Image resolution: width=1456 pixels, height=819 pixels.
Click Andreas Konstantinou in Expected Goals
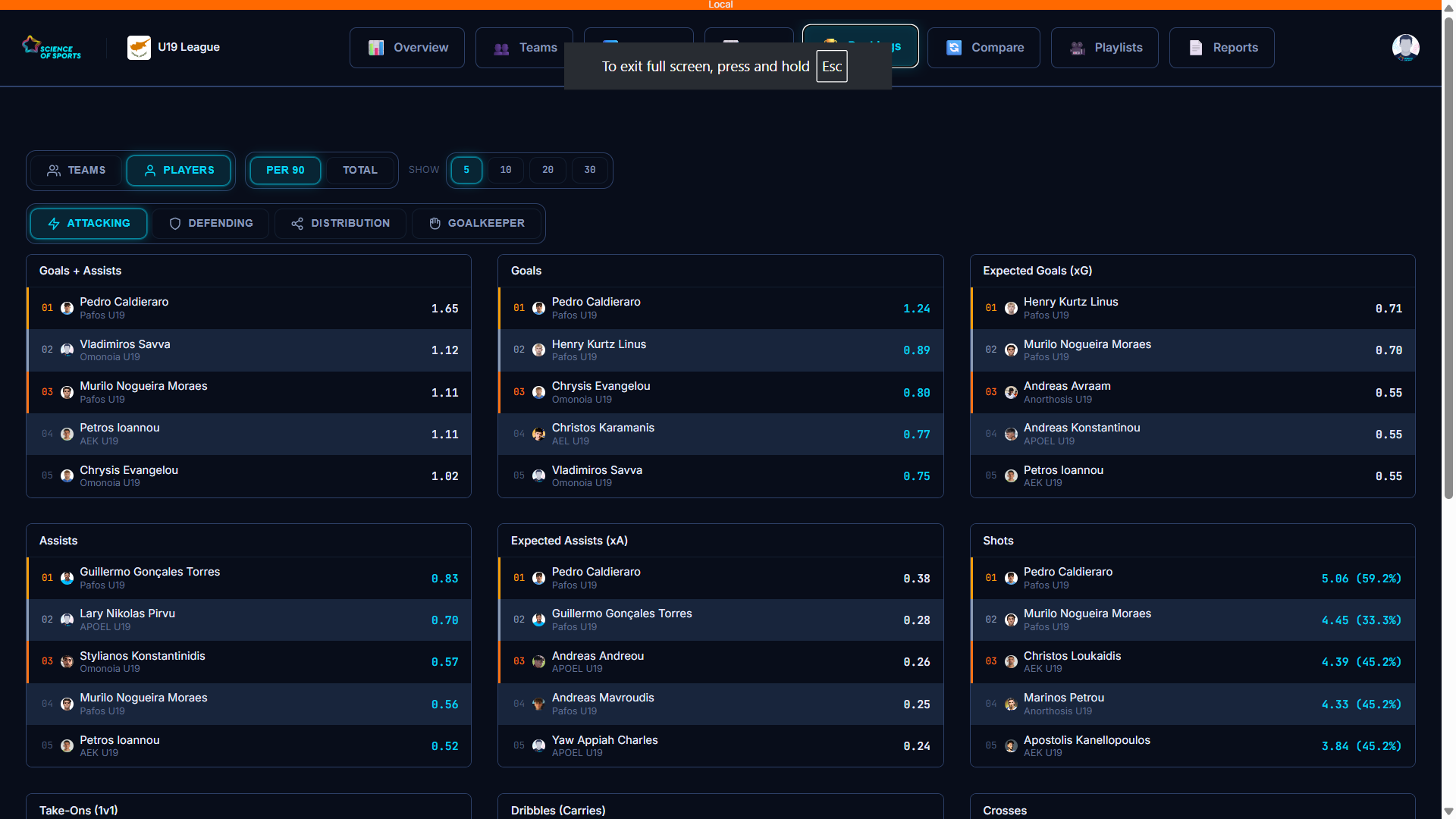tap(1192, 434)
